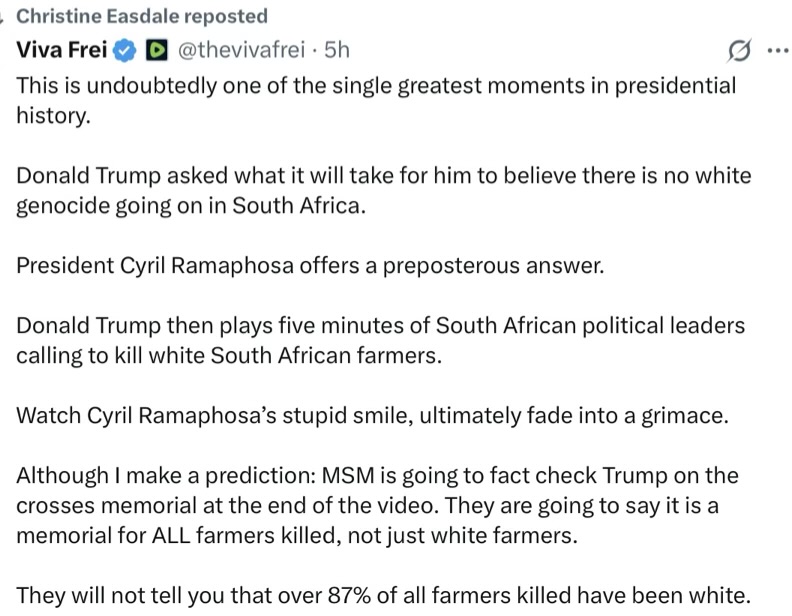This screenshot has width=792, height=616.
Task: Click the memorial for ALL farmers killed line
Action: click(x=297, y=536)
